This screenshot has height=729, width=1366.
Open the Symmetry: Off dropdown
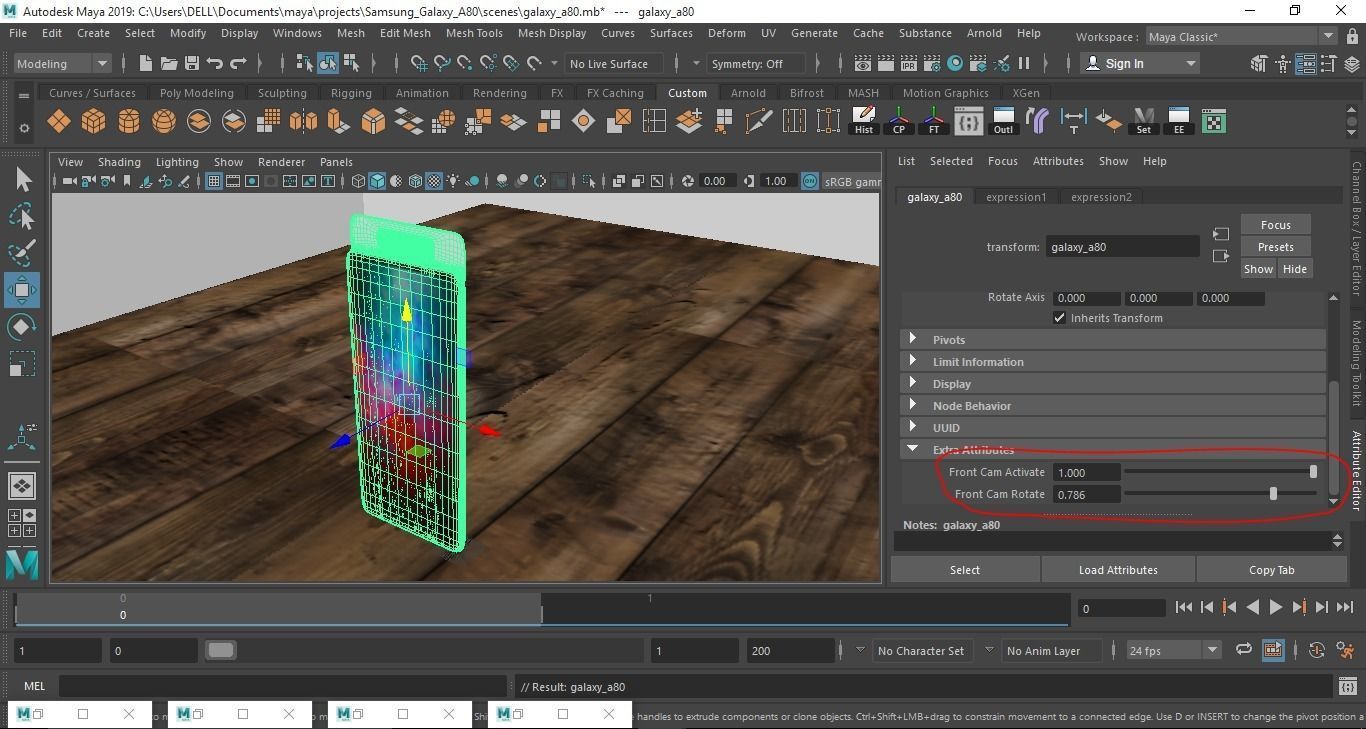point(756,64)
